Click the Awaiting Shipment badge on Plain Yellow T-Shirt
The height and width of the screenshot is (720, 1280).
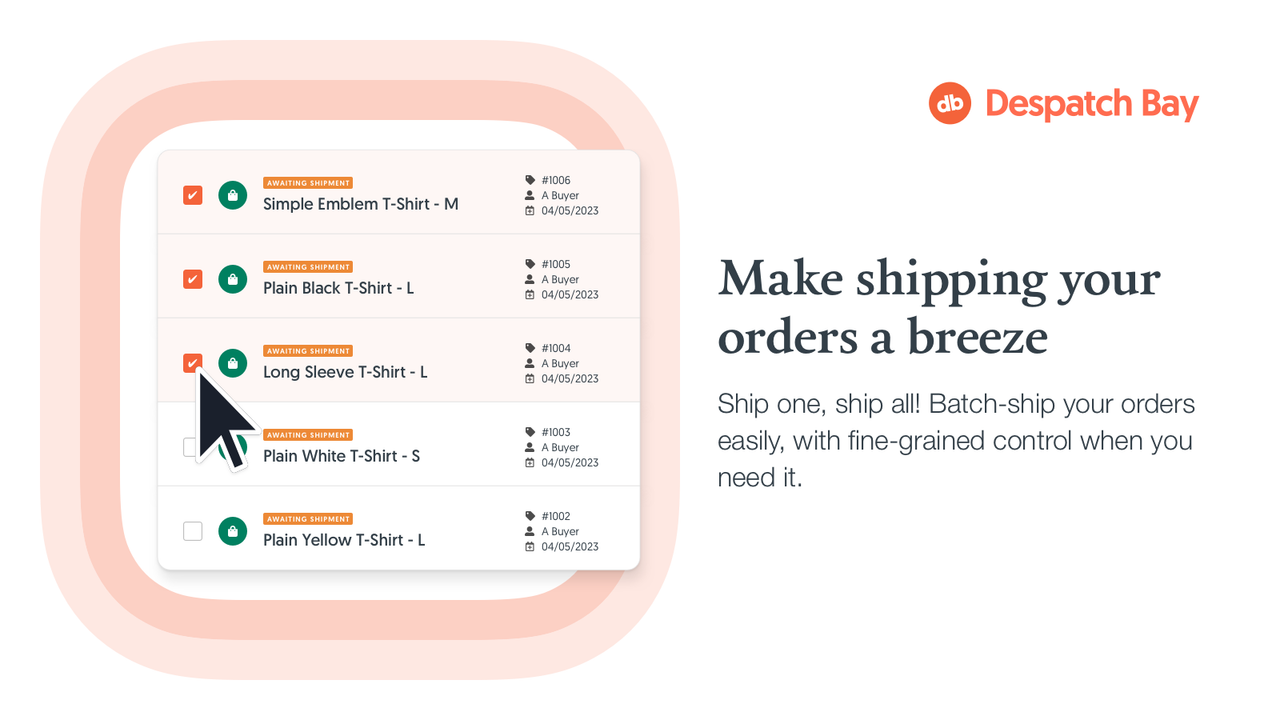click(308, 518)
